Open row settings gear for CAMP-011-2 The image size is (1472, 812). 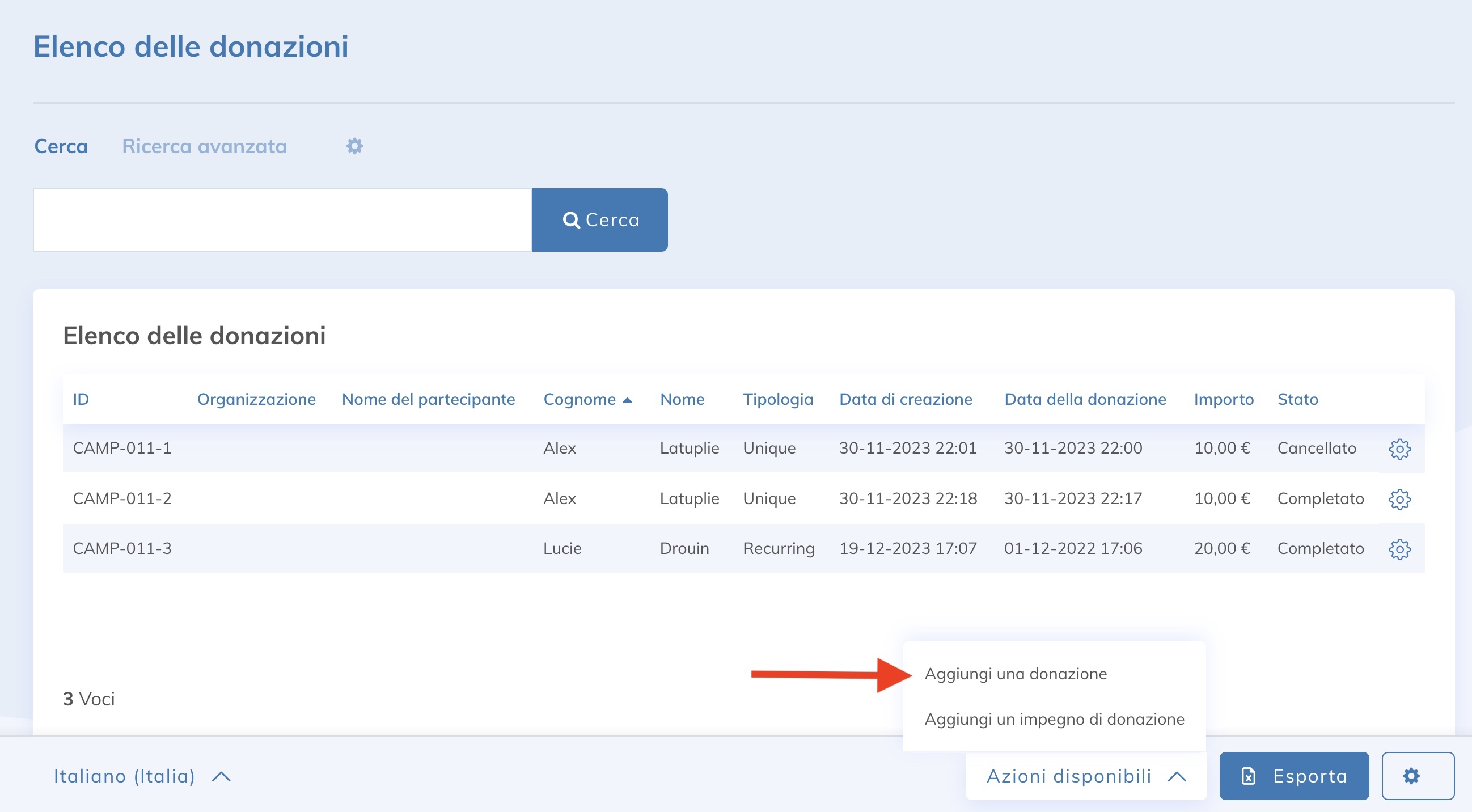1398,498
